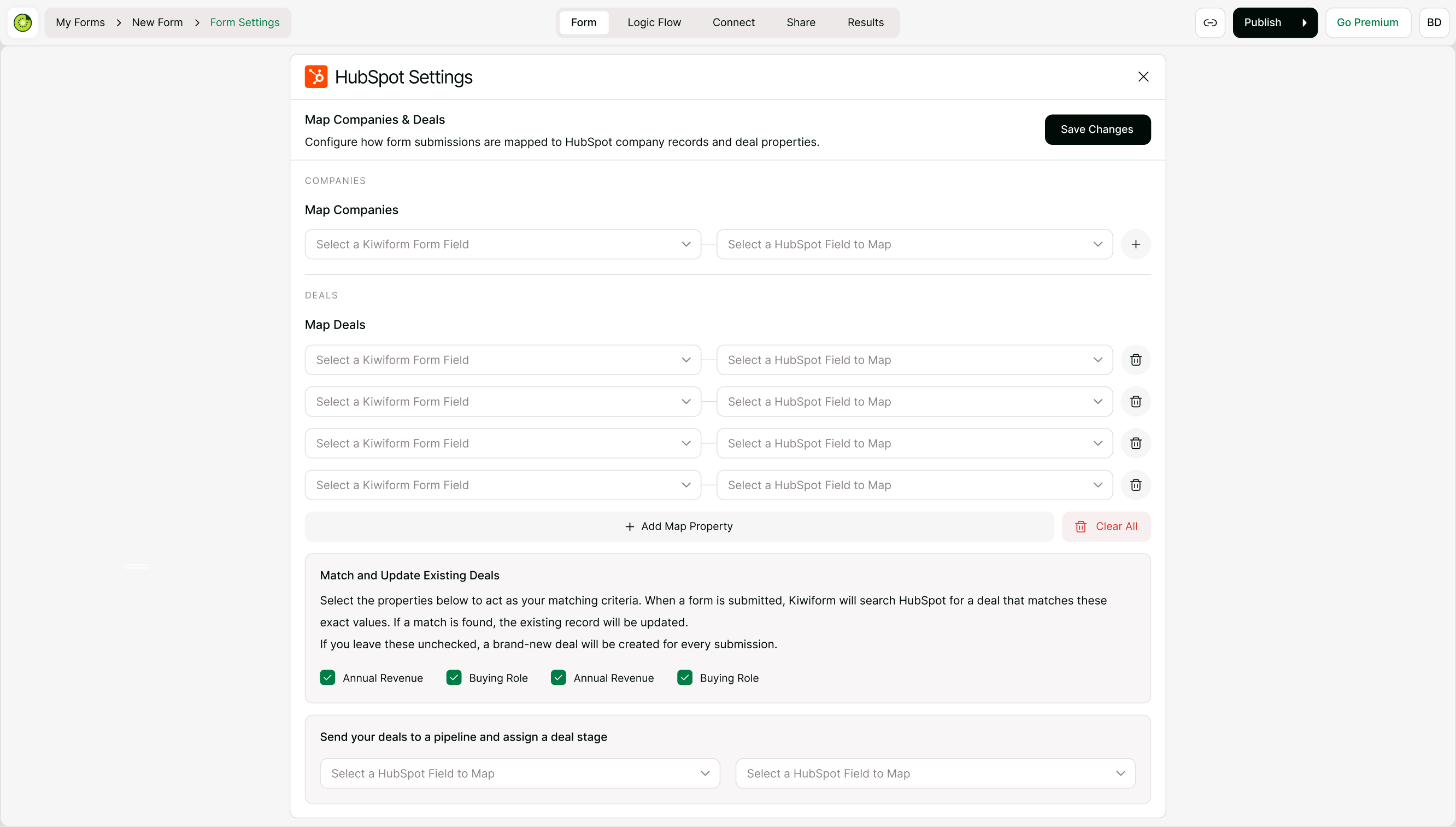
Task: Switch to the Logic Flow tab
Action: [654, 23]
